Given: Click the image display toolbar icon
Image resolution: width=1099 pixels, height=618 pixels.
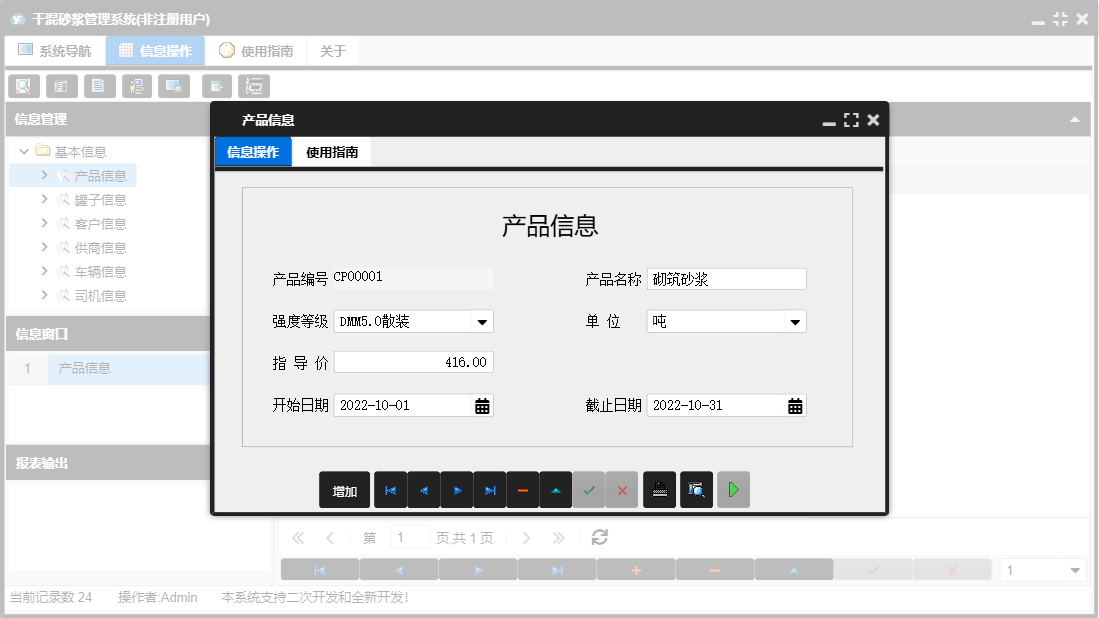Looking at the screenshot, I should coord(173,86).
